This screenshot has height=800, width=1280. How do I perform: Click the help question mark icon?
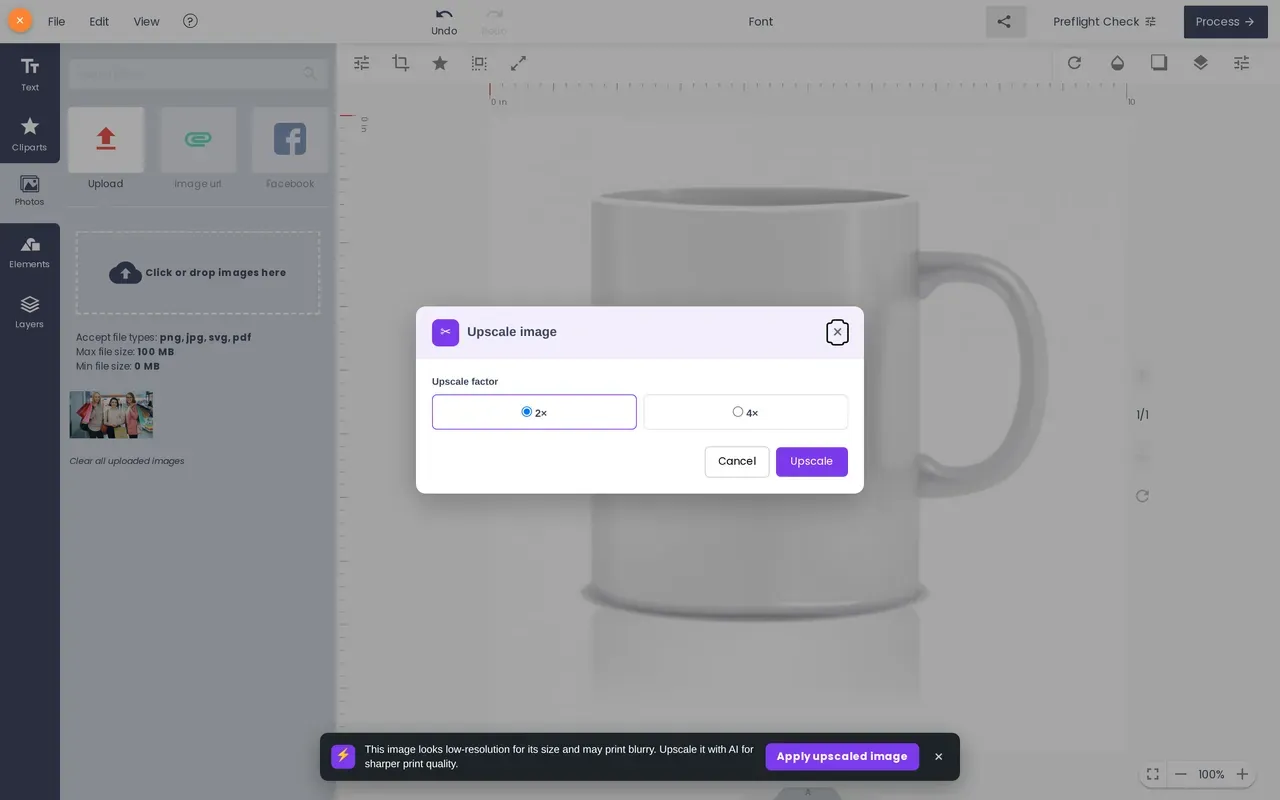click(x=190, y=21)
